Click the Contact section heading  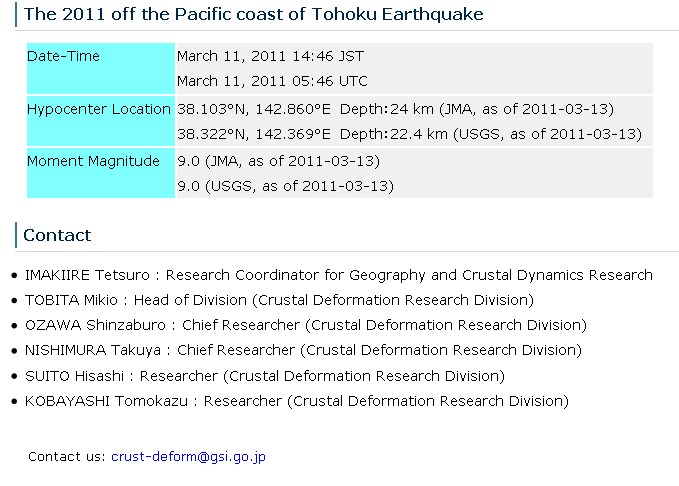pos(57,235)
